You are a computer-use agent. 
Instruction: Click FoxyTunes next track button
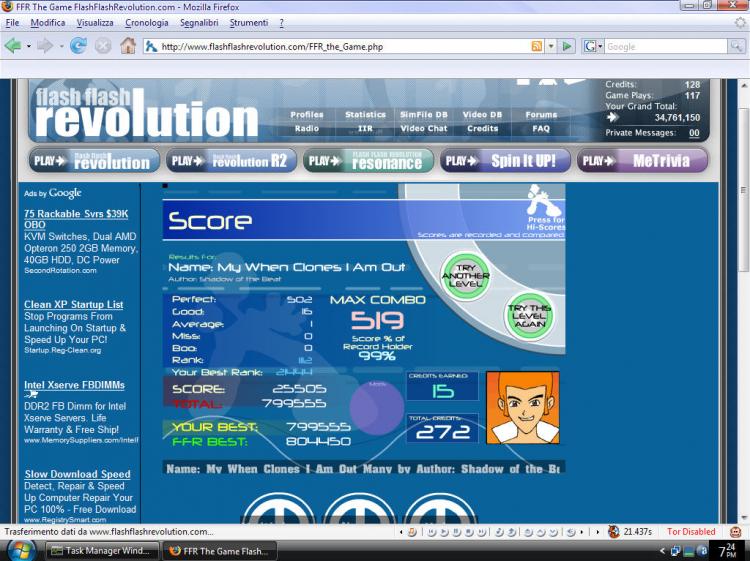(482, 532)
